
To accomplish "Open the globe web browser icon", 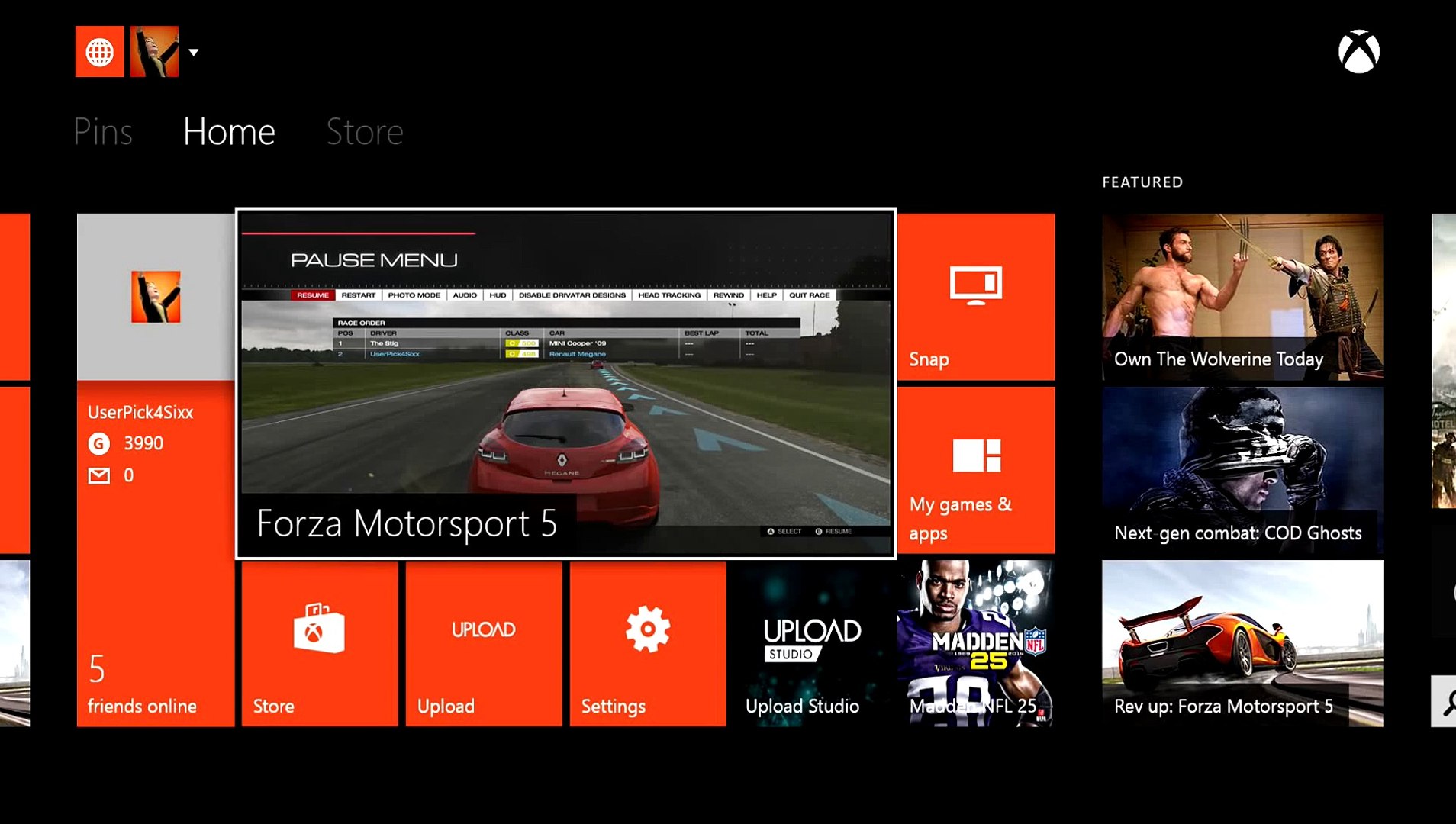I will [x=99, y=52].
